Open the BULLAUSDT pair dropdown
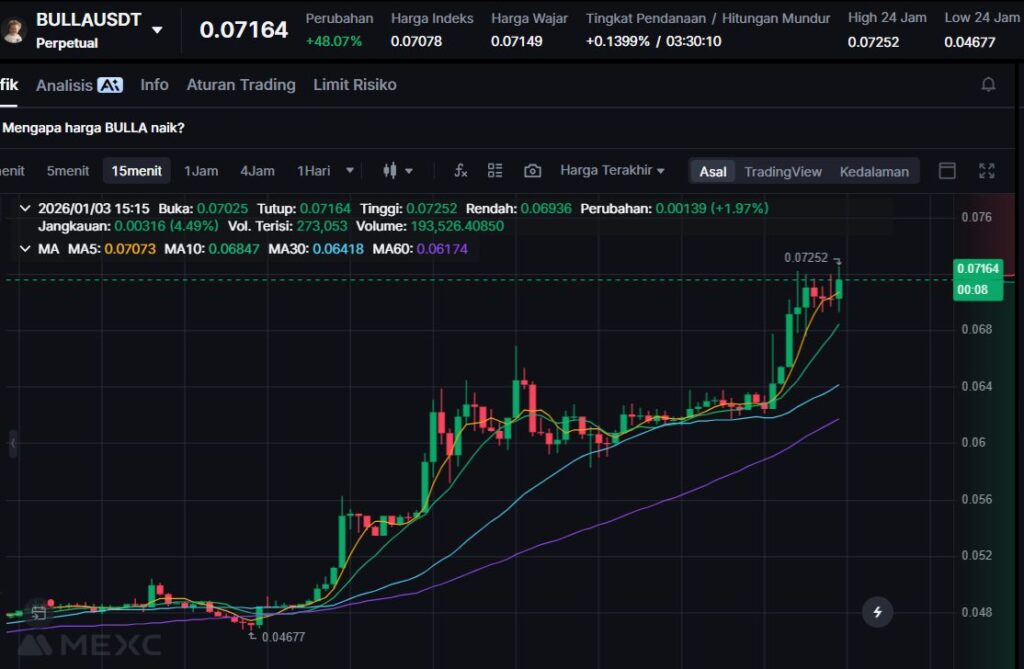The image size is (1024, 669). (157, 30)
